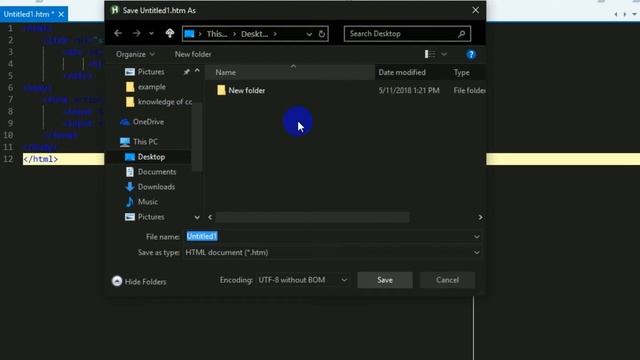This screenshot has width=640, height=360.
Task: Go up one folder level
Action: (170, 33)
